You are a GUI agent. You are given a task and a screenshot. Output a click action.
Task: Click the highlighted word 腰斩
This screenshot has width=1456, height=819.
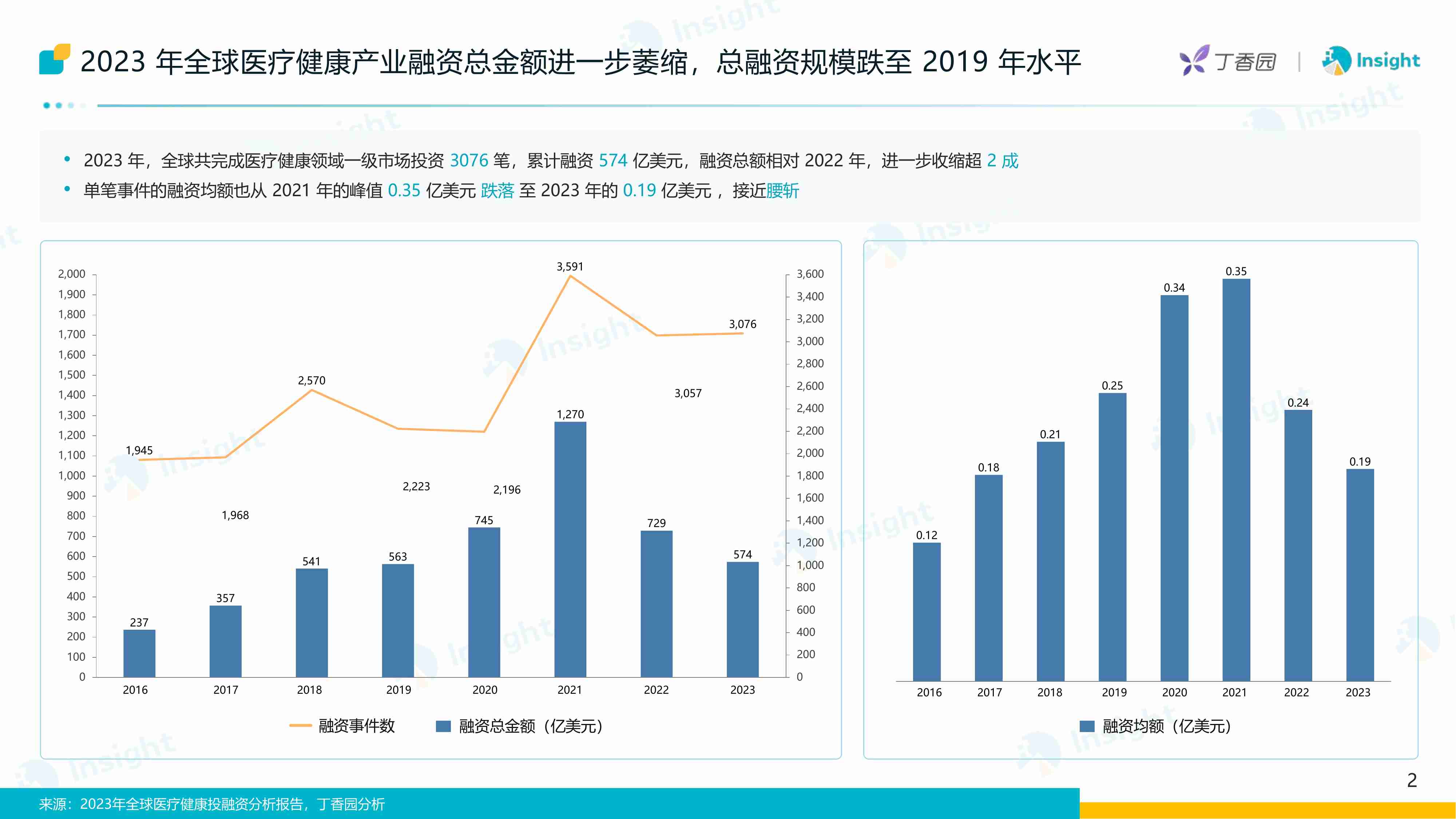coord(782,190)
